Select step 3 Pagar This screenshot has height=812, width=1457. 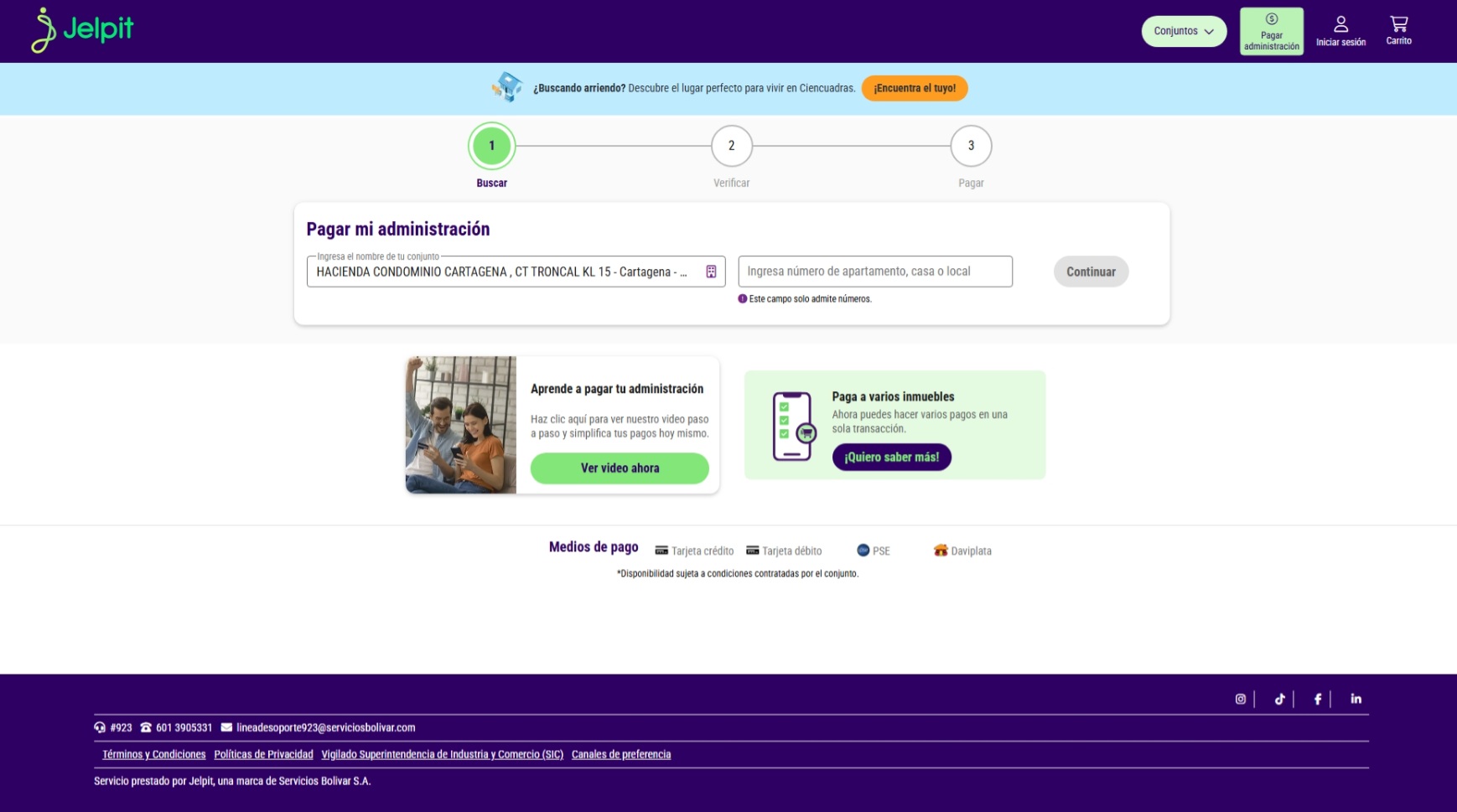pos(971,146)
